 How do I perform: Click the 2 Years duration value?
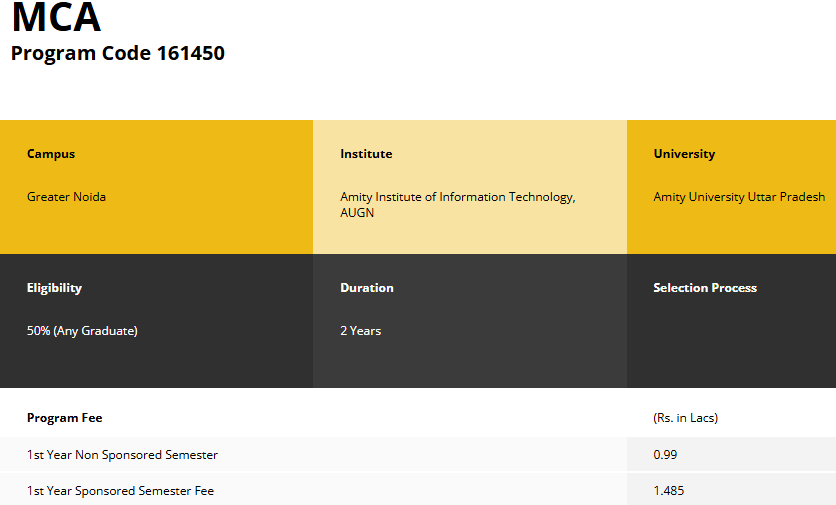(x=360, y=331)
